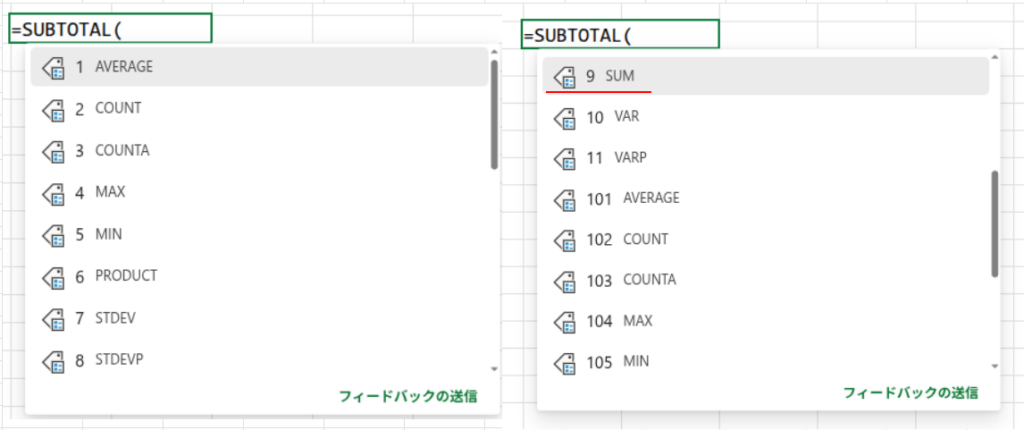Click the tag icon beside 1 AVERAGE
Viewport: 1024px width, 430px height.
point(54,67)
